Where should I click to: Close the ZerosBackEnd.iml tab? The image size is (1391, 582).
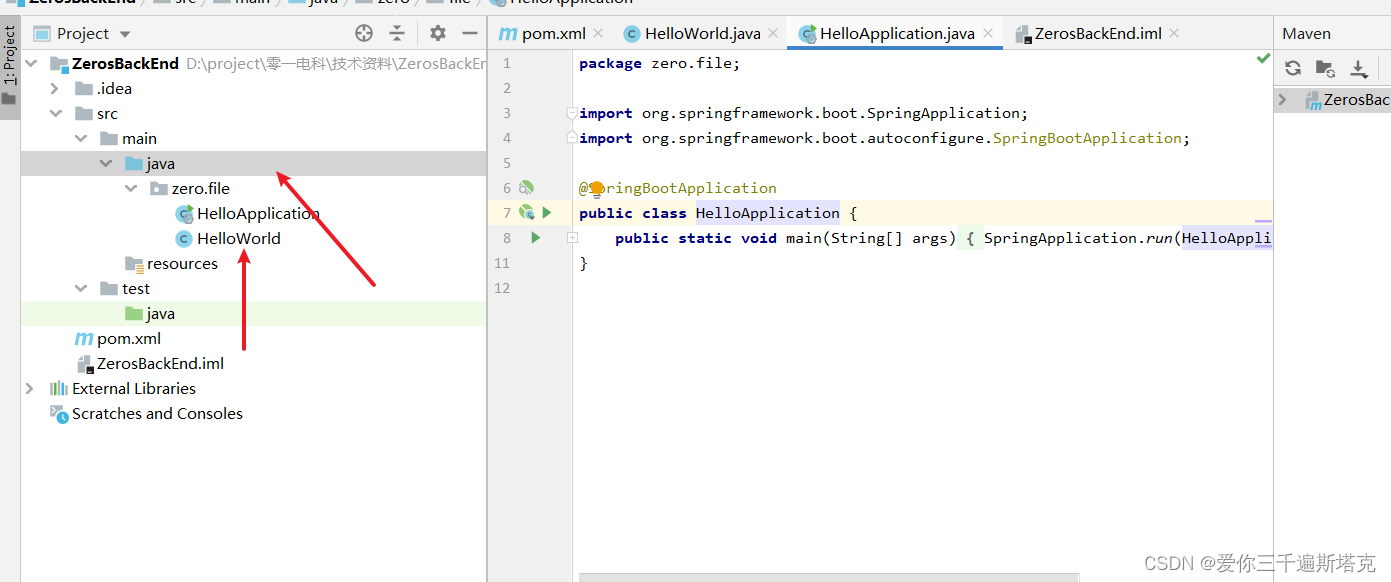tap(1174, 33)
